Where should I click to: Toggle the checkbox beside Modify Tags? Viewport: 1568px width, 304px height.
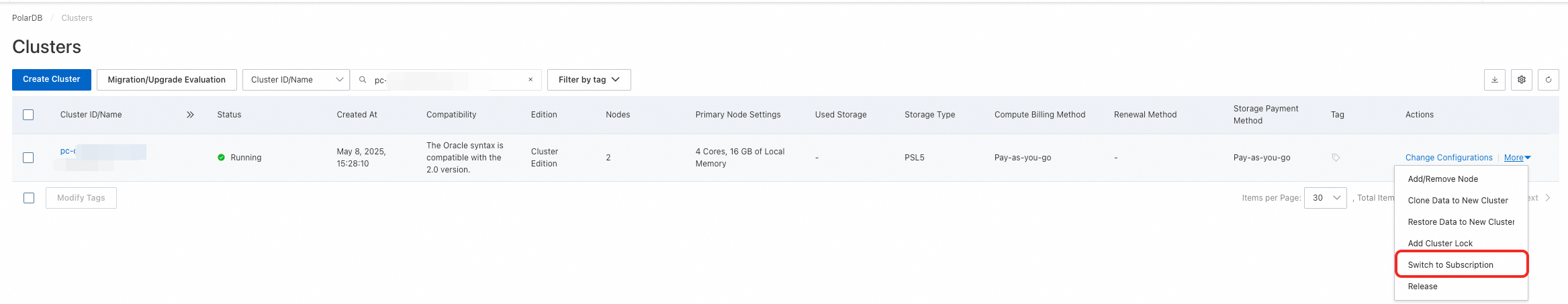click(29, 198)
